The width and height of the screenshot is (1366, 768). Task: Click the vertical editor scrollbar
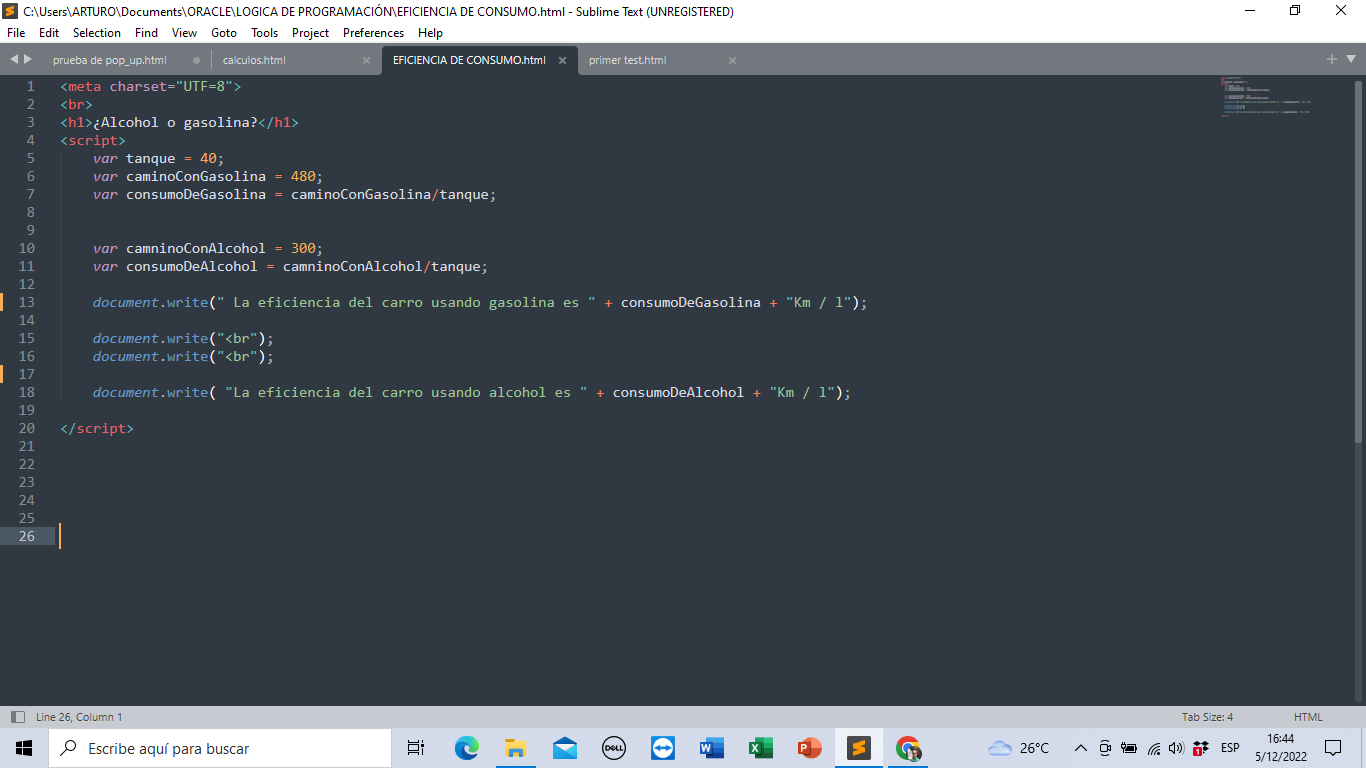point(1358,260)
